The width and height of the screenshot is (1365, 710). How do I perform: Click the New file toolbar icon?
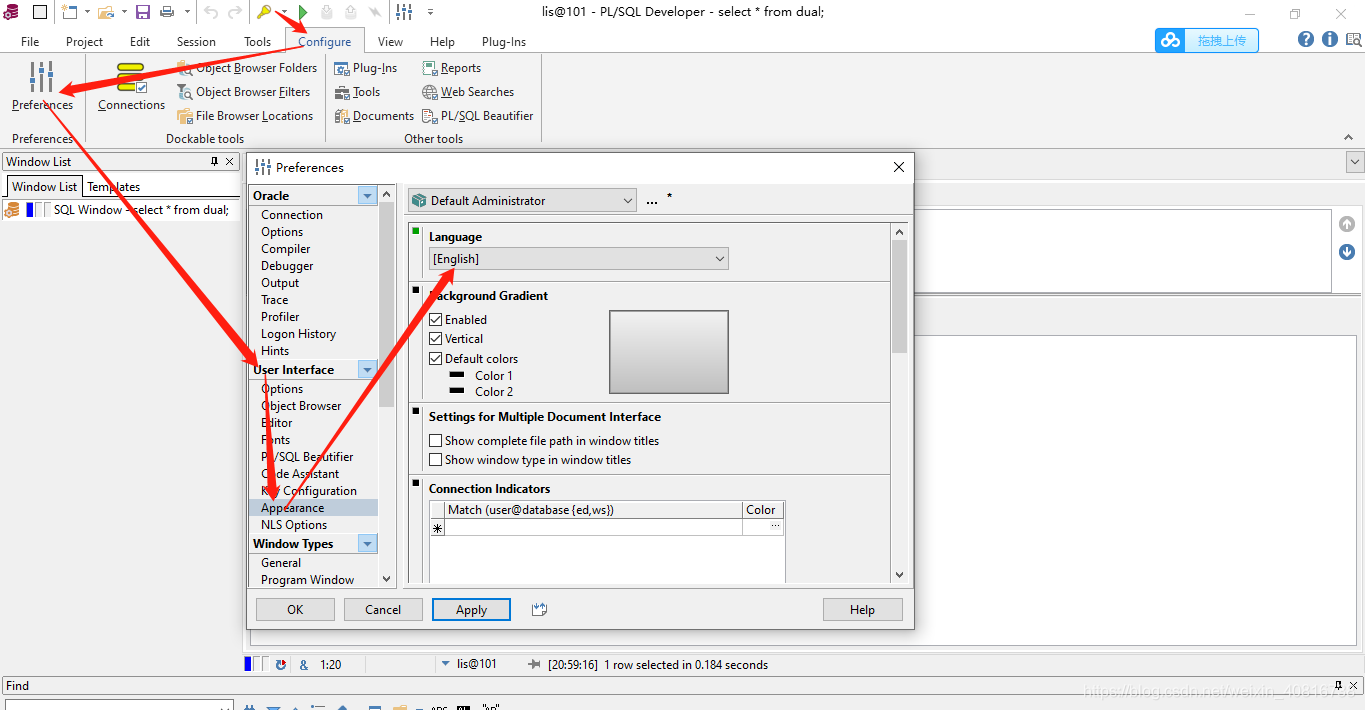pos(69,12)
